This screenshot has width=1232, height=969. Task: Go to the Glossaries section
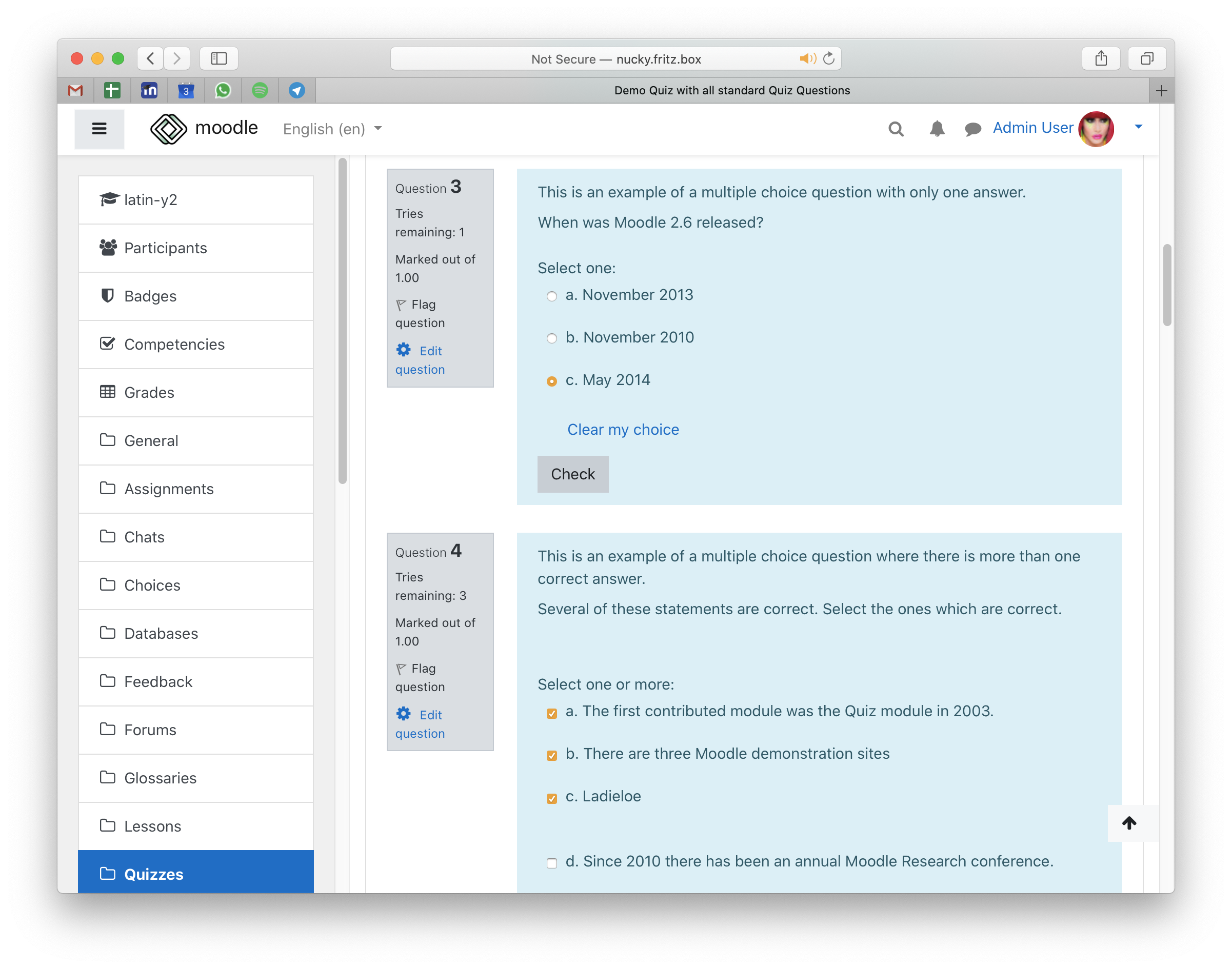196,778
